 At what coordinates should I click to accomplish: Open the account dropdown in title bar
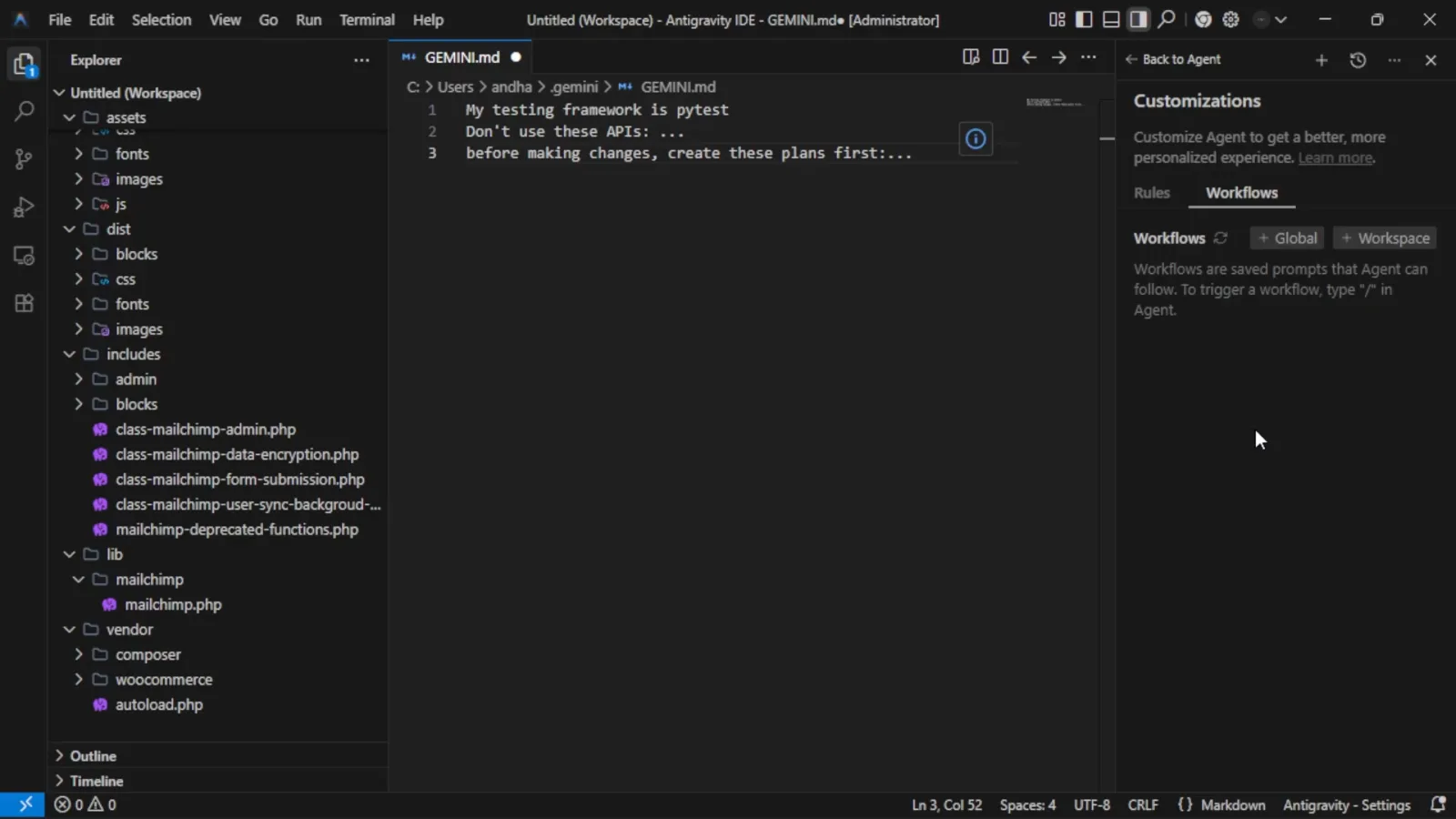[x=1270, y=19]
